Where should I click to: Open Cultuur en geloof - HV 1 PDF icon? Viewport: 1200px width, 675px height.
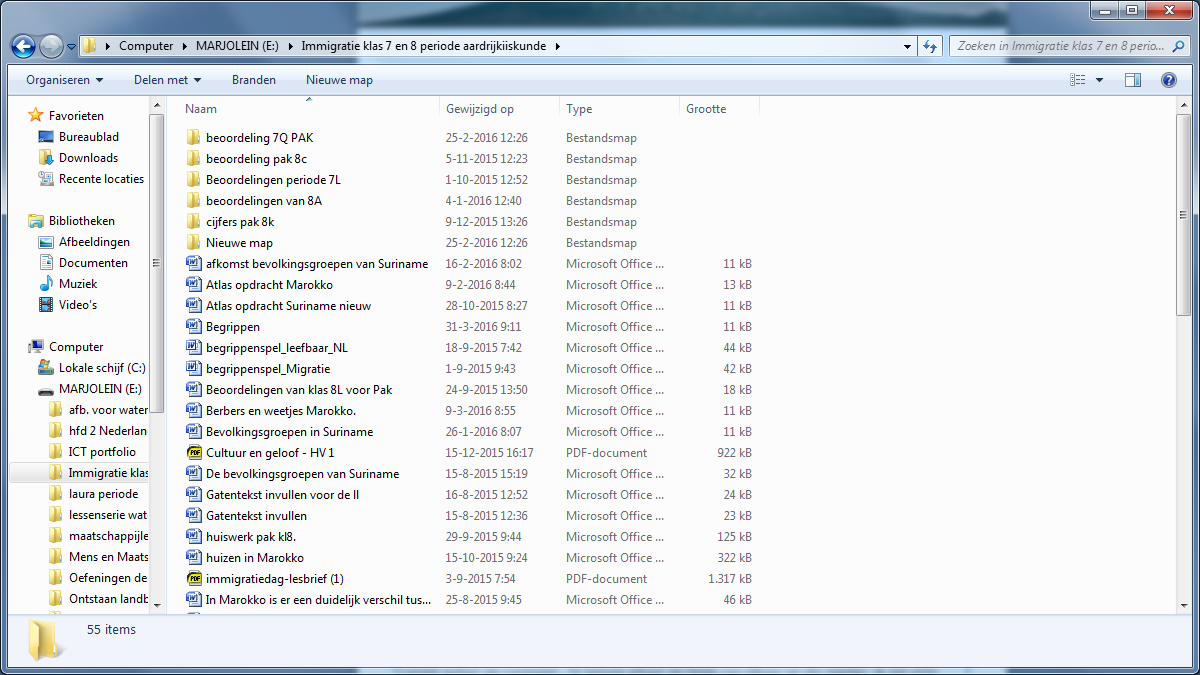pyautogui.click(x=194, y=453)
